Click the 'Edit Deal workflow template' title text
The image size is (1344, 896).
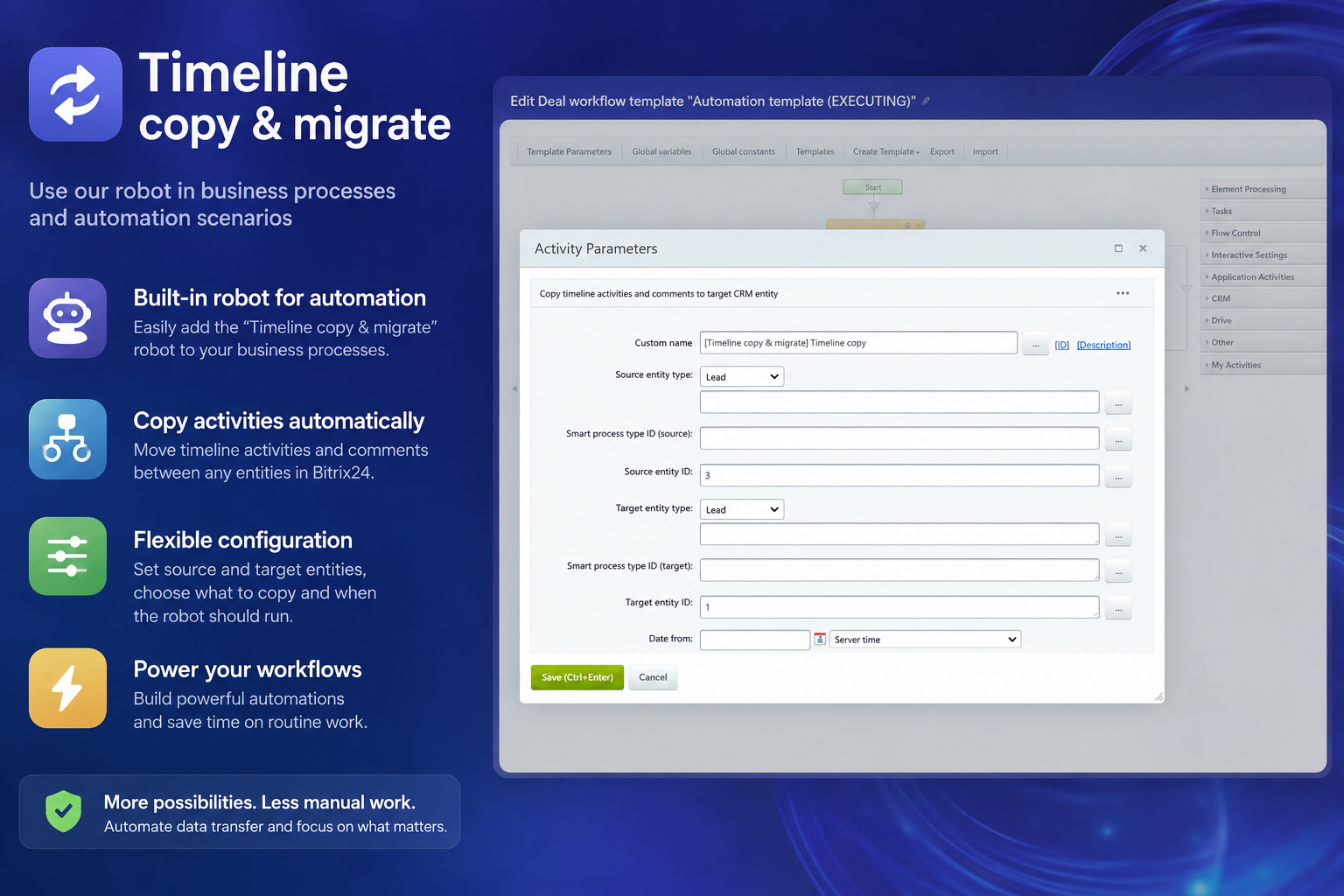(713, 101)
